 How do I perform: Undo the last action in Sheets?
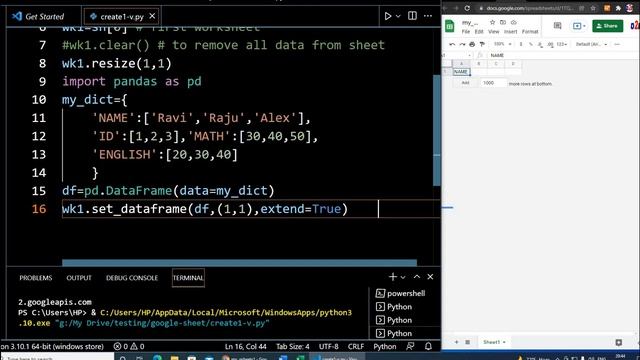452,44
